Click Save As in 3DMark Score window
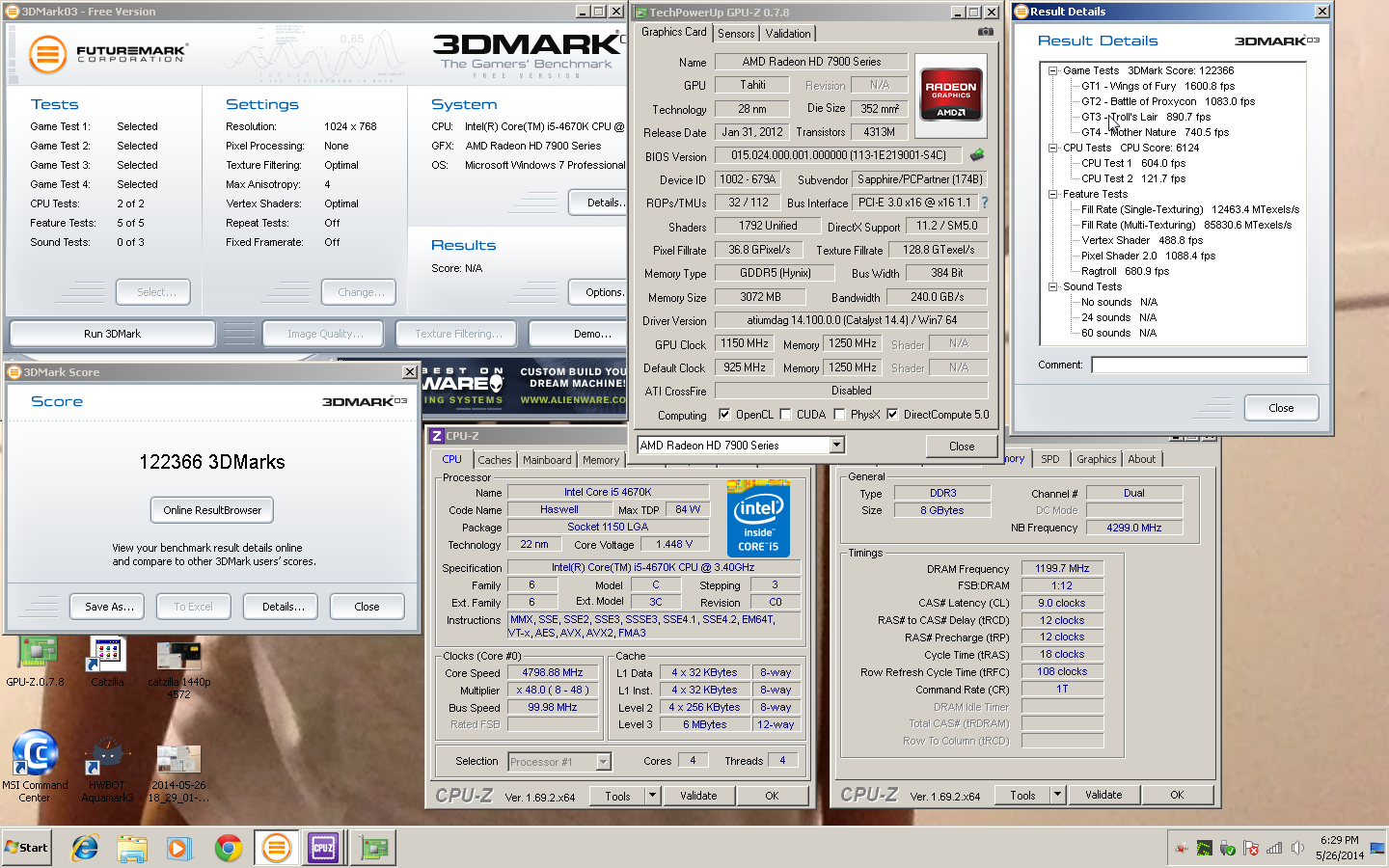1389x868 pixels. (108, 607)
